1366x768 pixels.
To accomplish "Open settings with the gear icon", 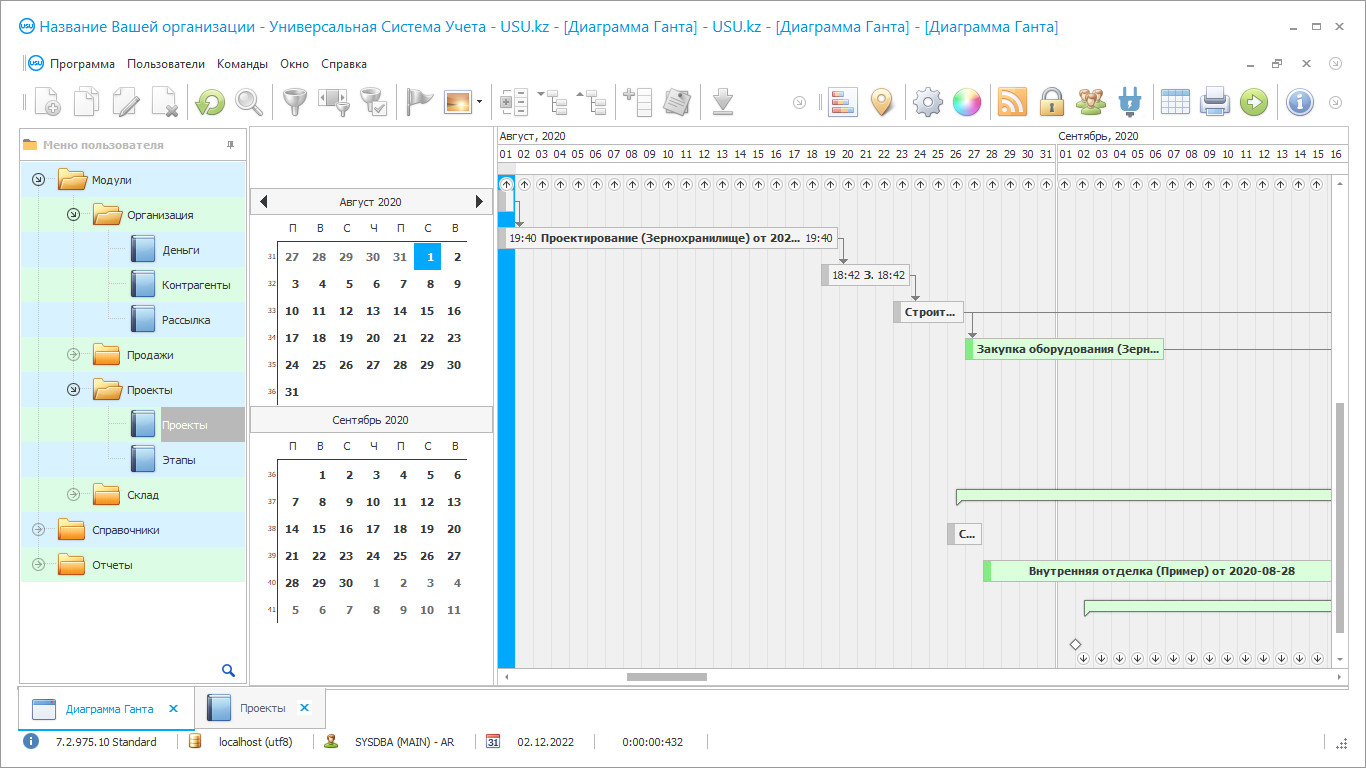I will point(928,101).
